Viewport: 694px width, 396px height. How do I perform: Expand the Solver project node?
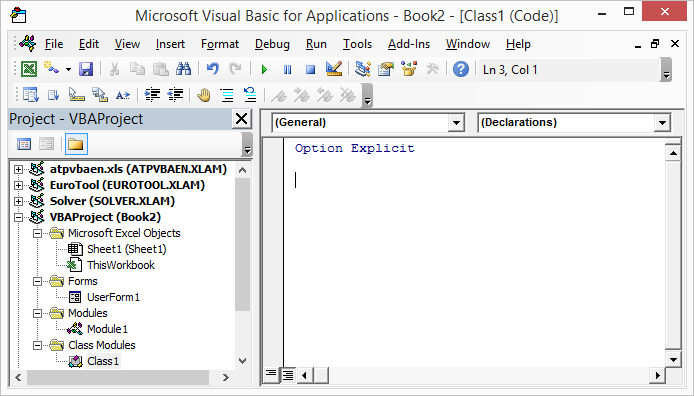point(18,201)
